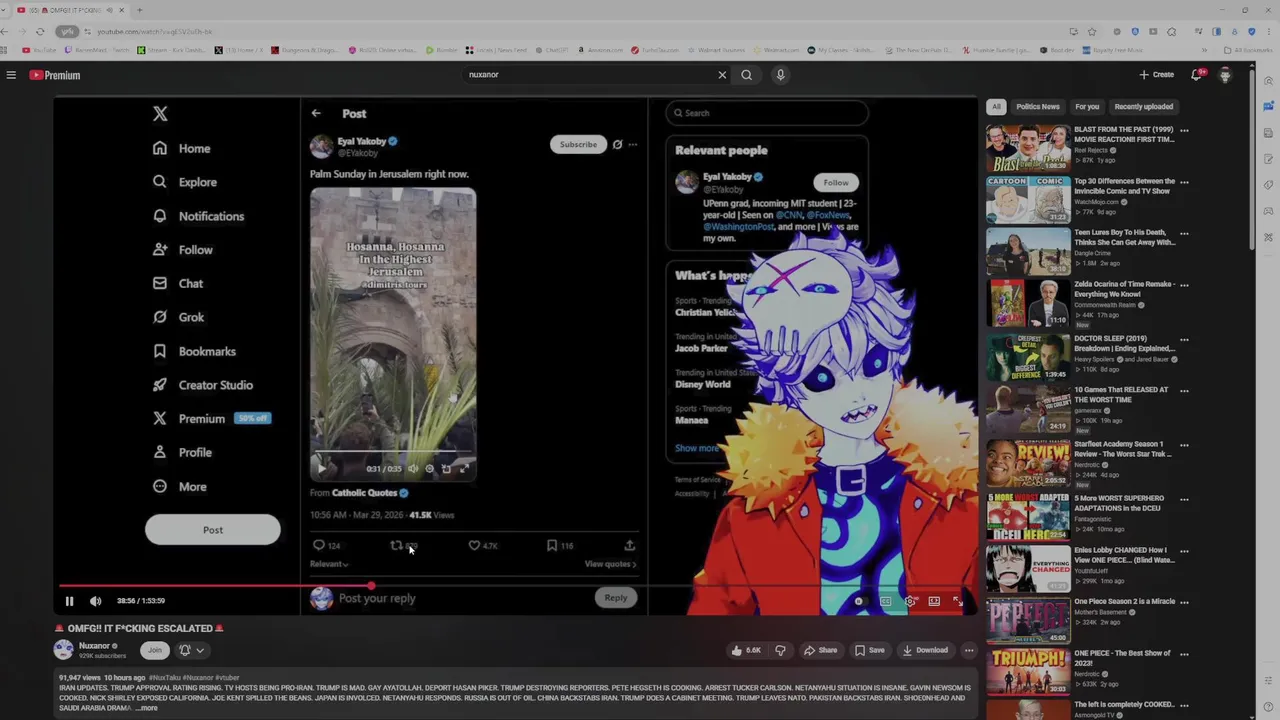Expand description with '...more'
The image size is (1280, 720).
click(x=146, y=708)
